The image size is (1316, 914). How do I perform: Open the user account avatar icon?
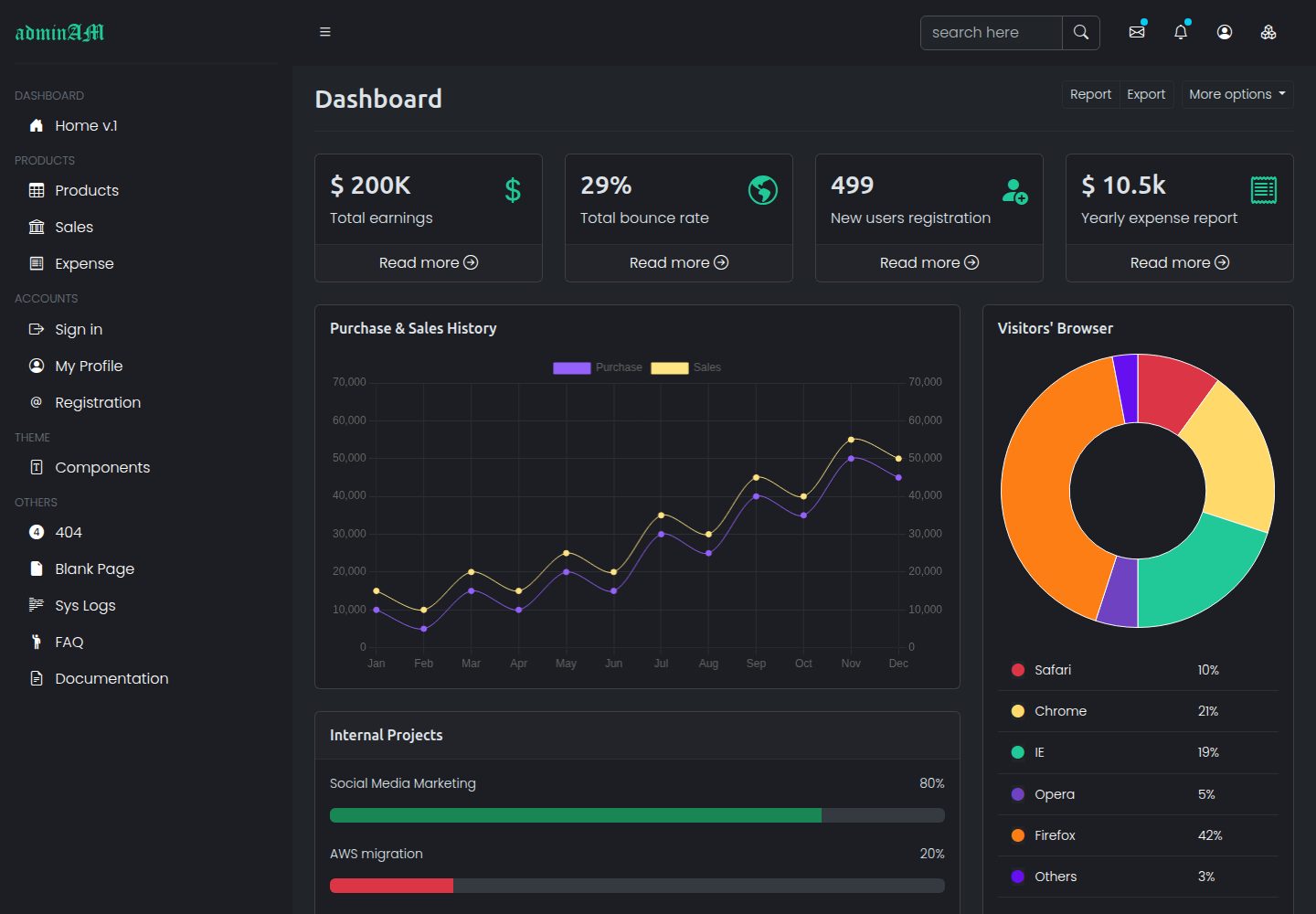coord(1225,32)
